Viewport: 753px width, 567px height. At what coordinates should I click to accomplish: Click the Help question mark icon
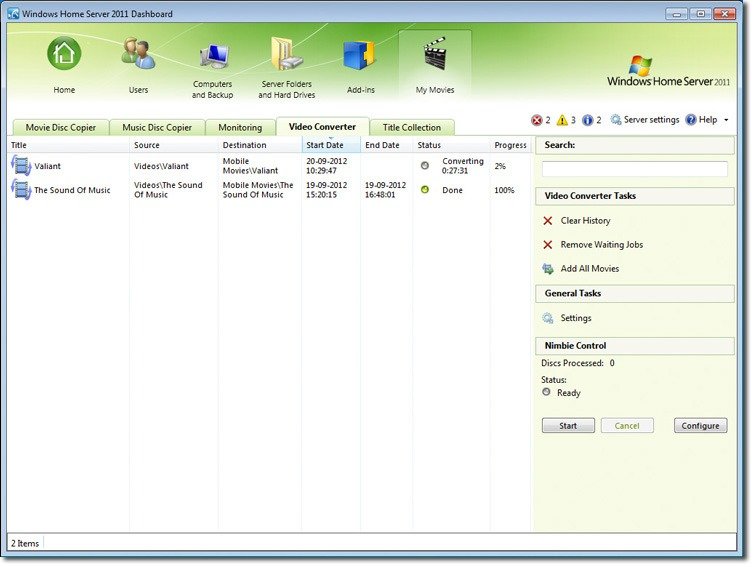[x=691, y=120]
